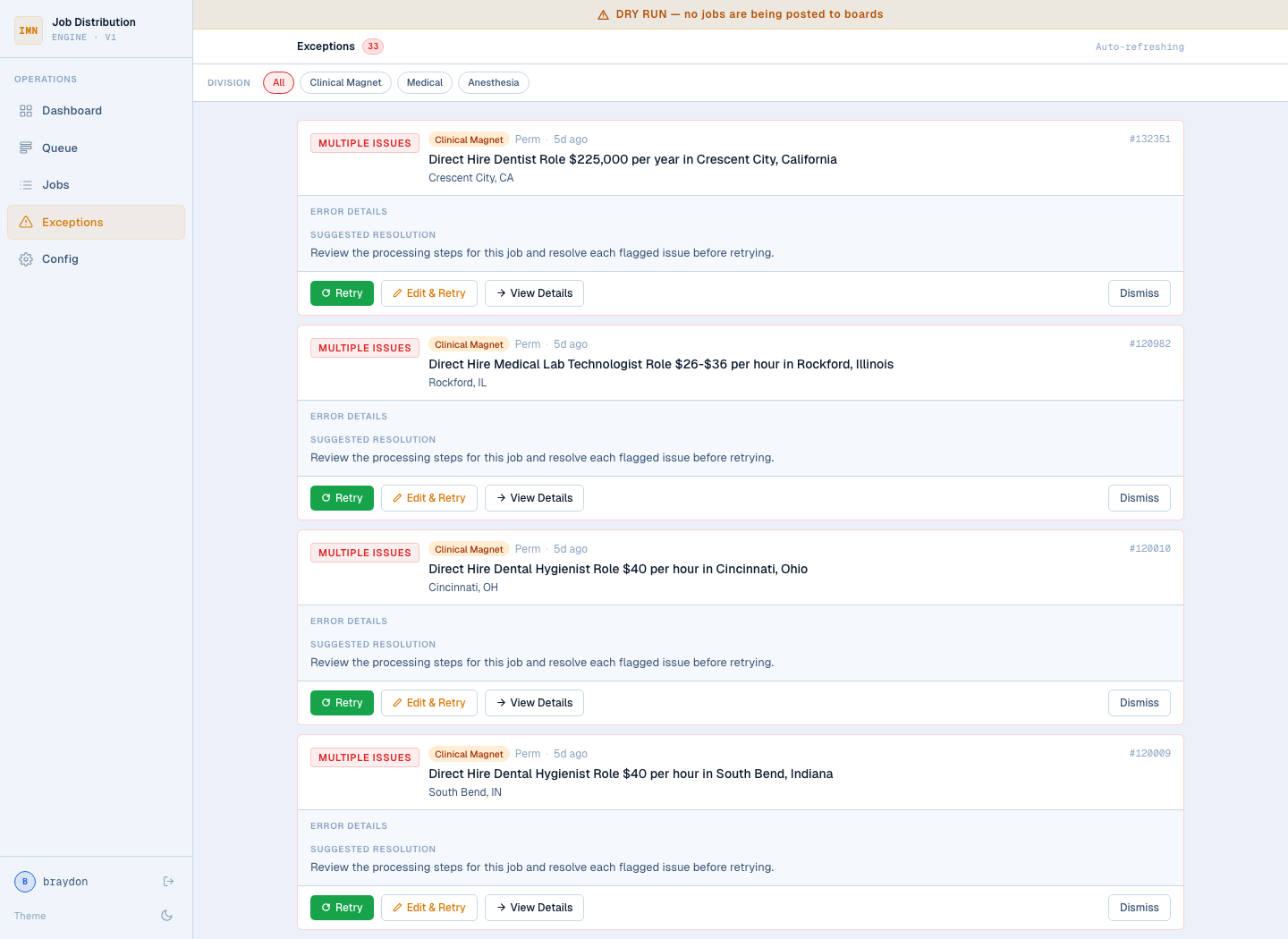Dismiss the Cincinnati Dental Hygienist exception
This screenshot has height=939, width=1288.
(x=1140, y=703)
